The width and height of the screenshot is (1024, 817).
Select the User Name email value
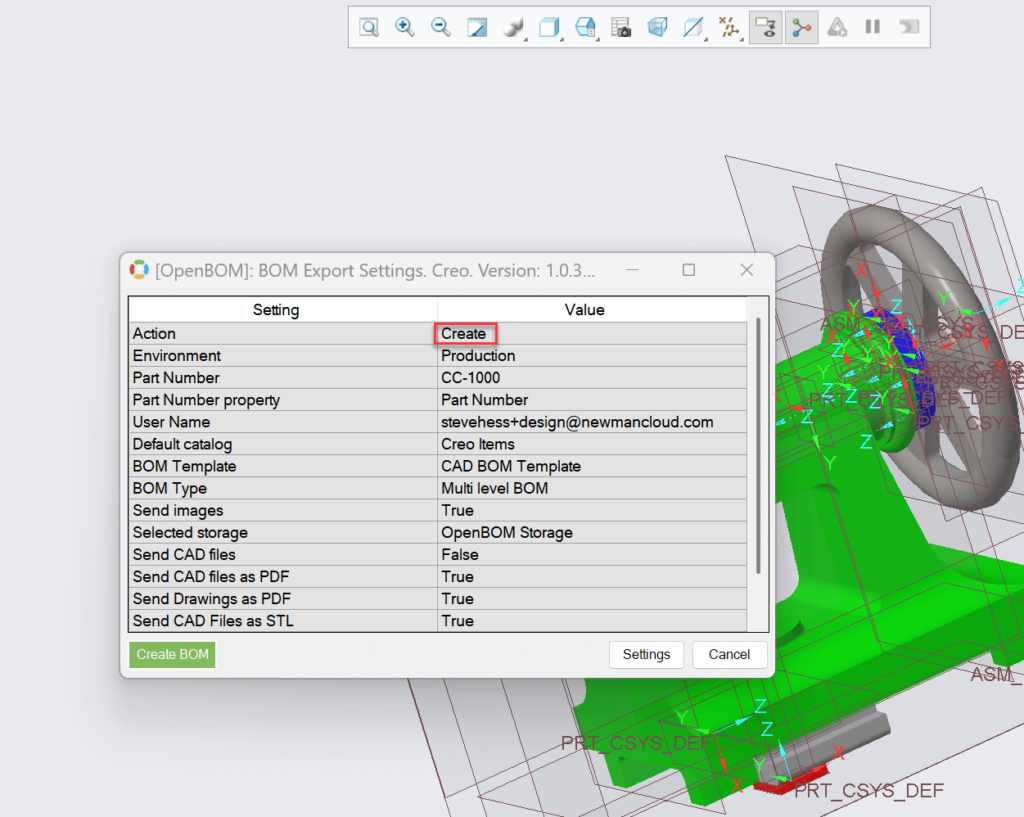(577, 423)
